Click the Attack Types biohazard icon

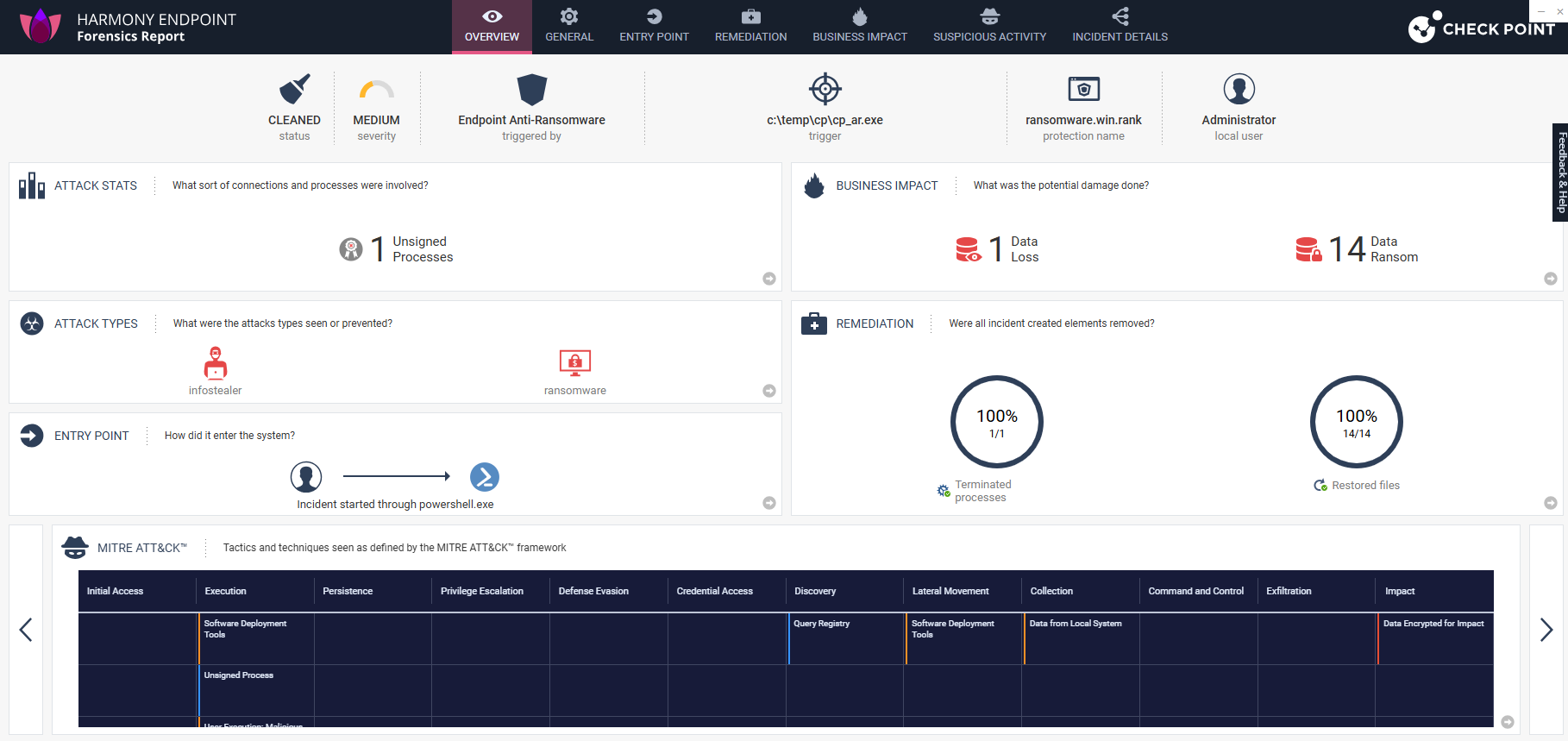click(x=32, y=323)
